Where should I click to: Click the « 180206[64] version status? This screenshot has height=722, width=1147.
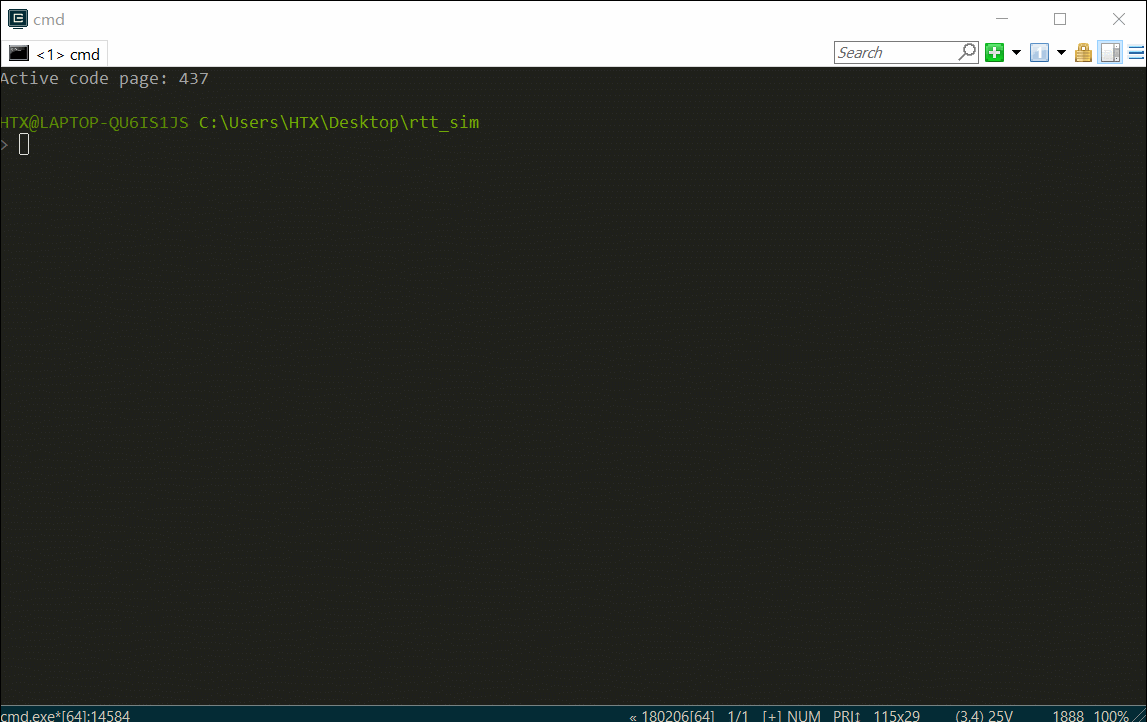tap(672, 715)
